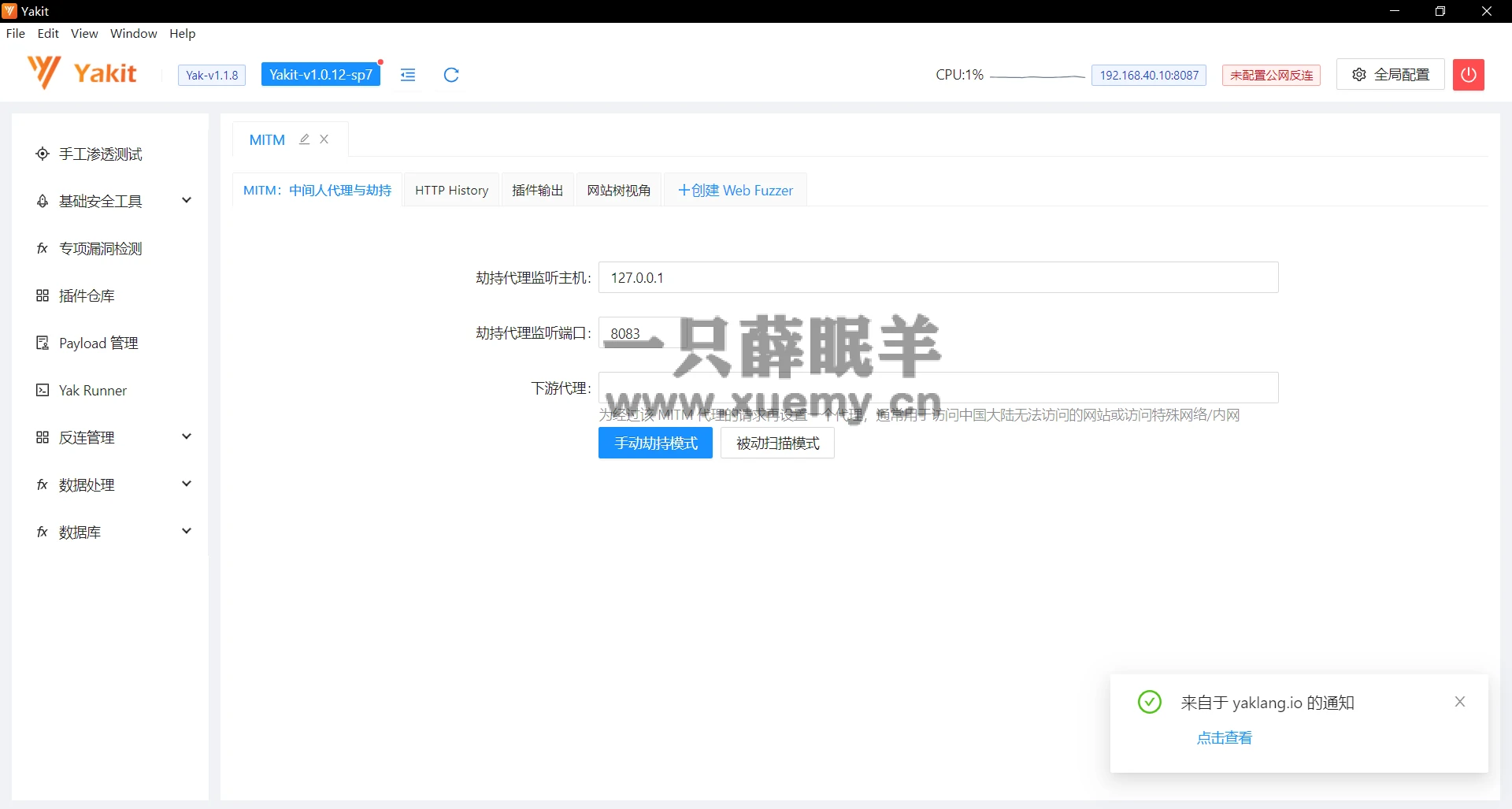The height and width of the screenshot is (809, 1512).
Task: Click the green check notification icon
Action: pos(1150,702)
